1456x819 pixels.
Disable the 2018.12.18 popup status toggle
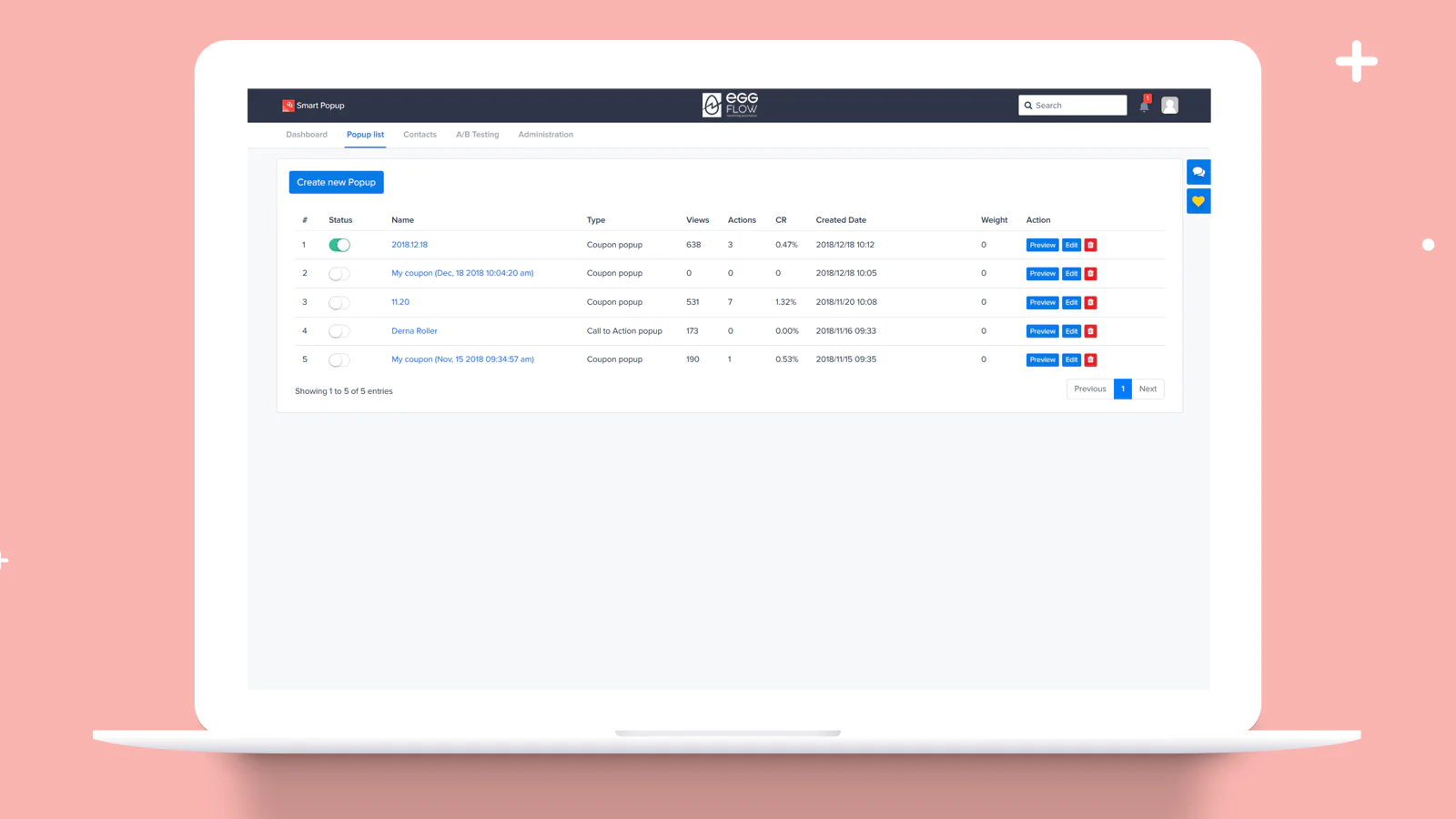pyautogui.click(x=339, y=245)
